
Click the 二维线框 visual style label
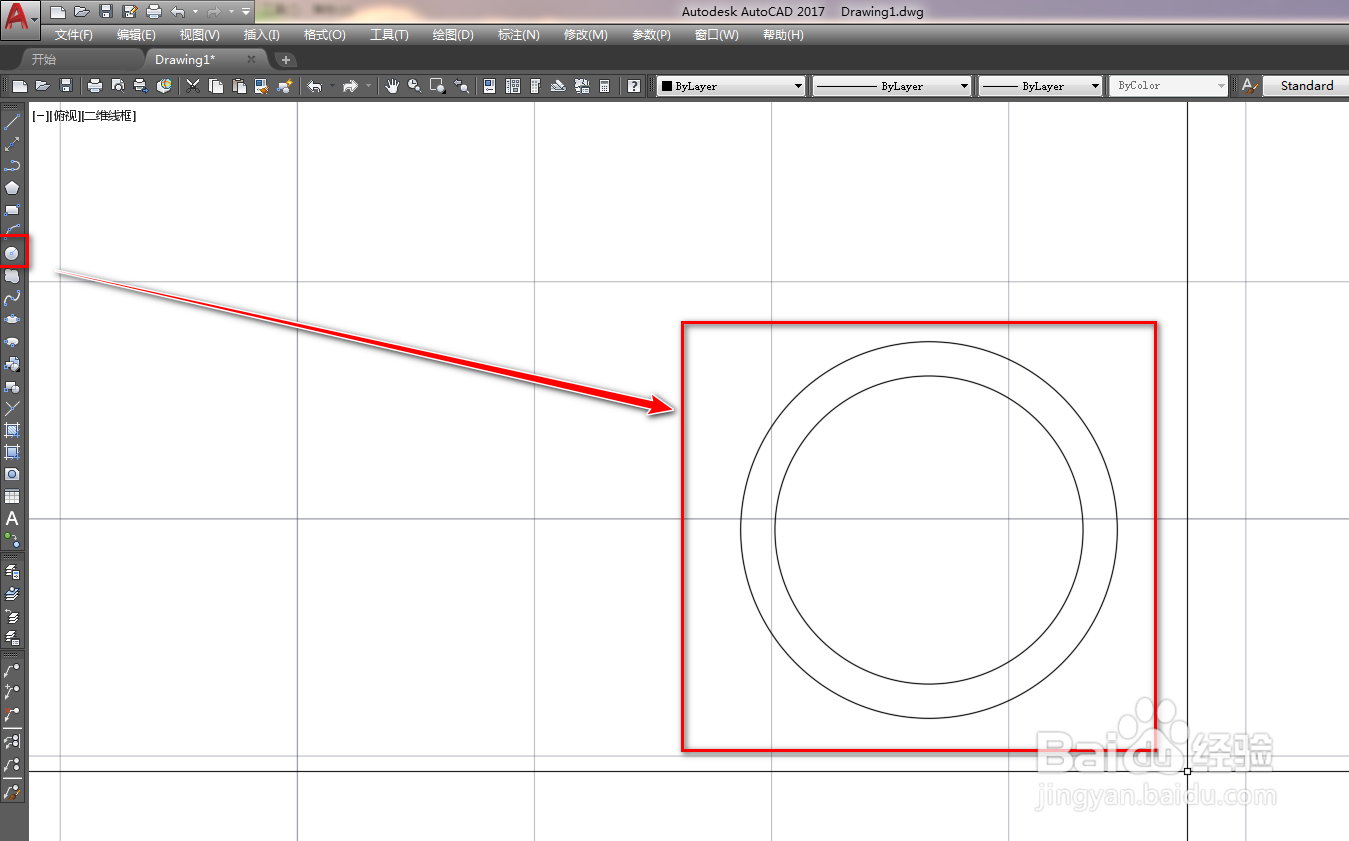click(108, 116)
